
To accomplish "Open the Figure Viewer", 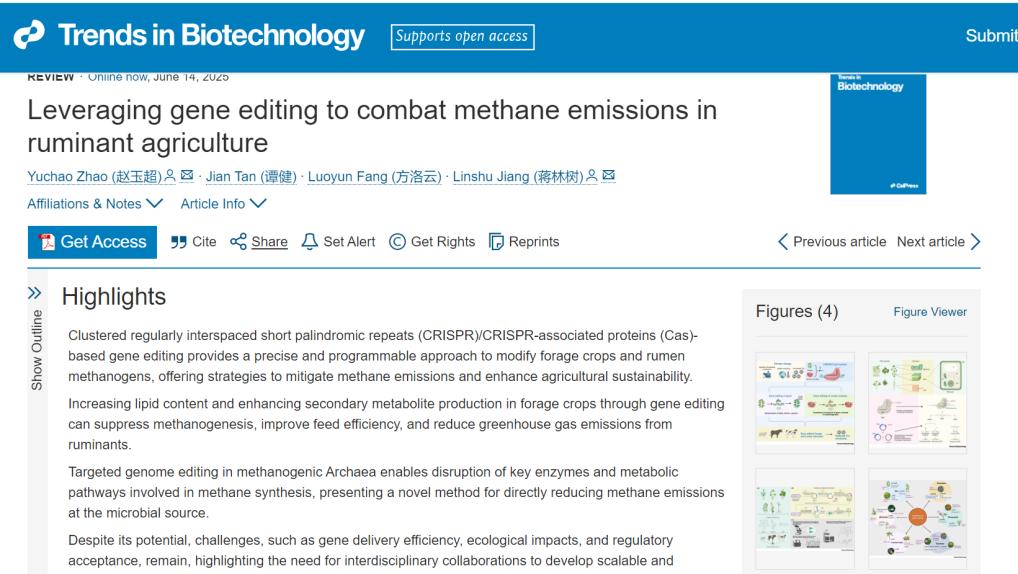I will (929, 312).
